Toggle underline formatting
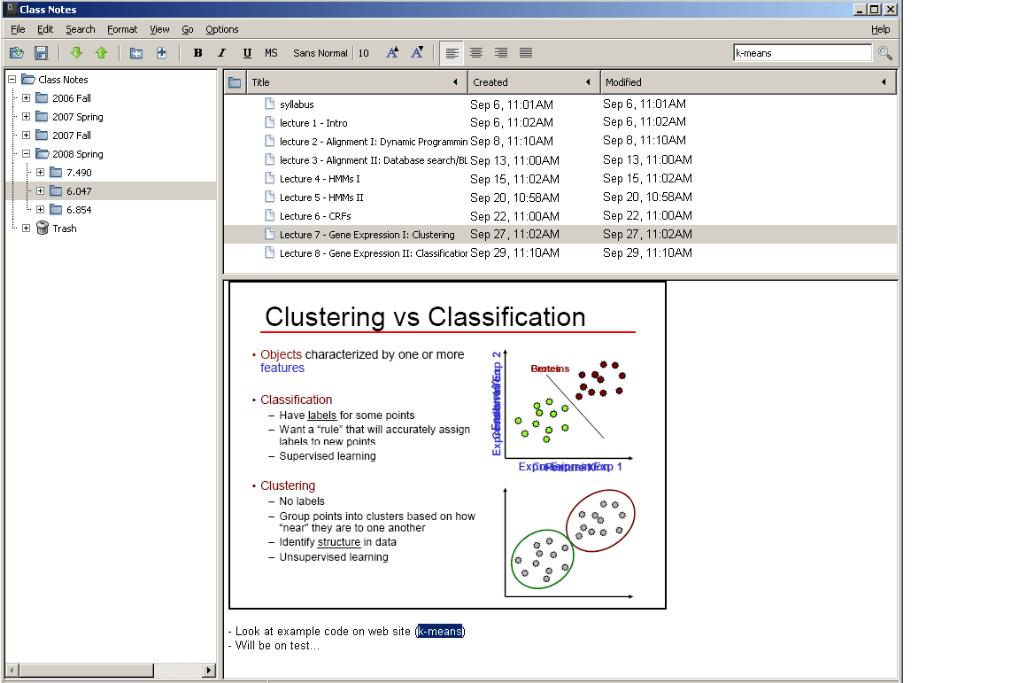Viewport: 1016px width, 683px height. point(246,53)
